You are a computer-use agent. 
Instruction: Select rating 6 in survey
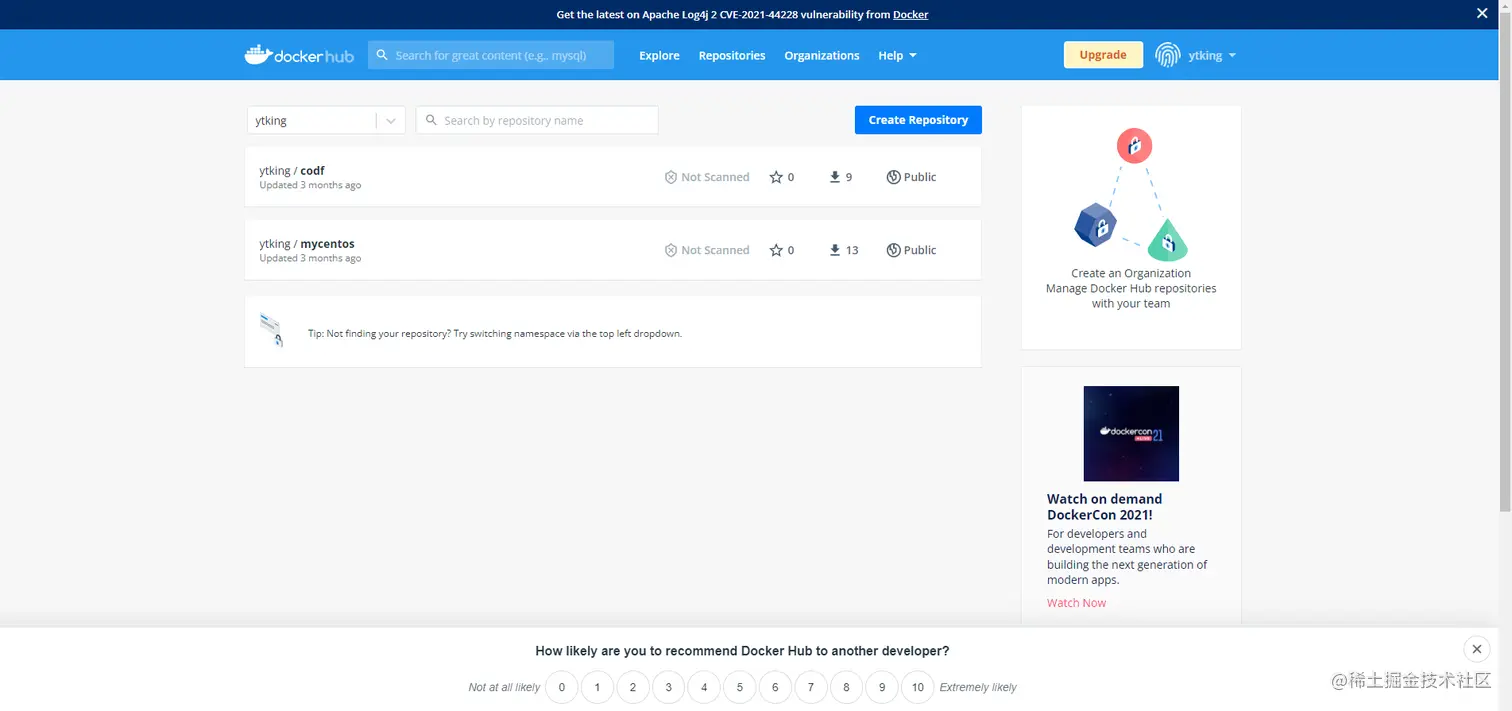[775, 687]
